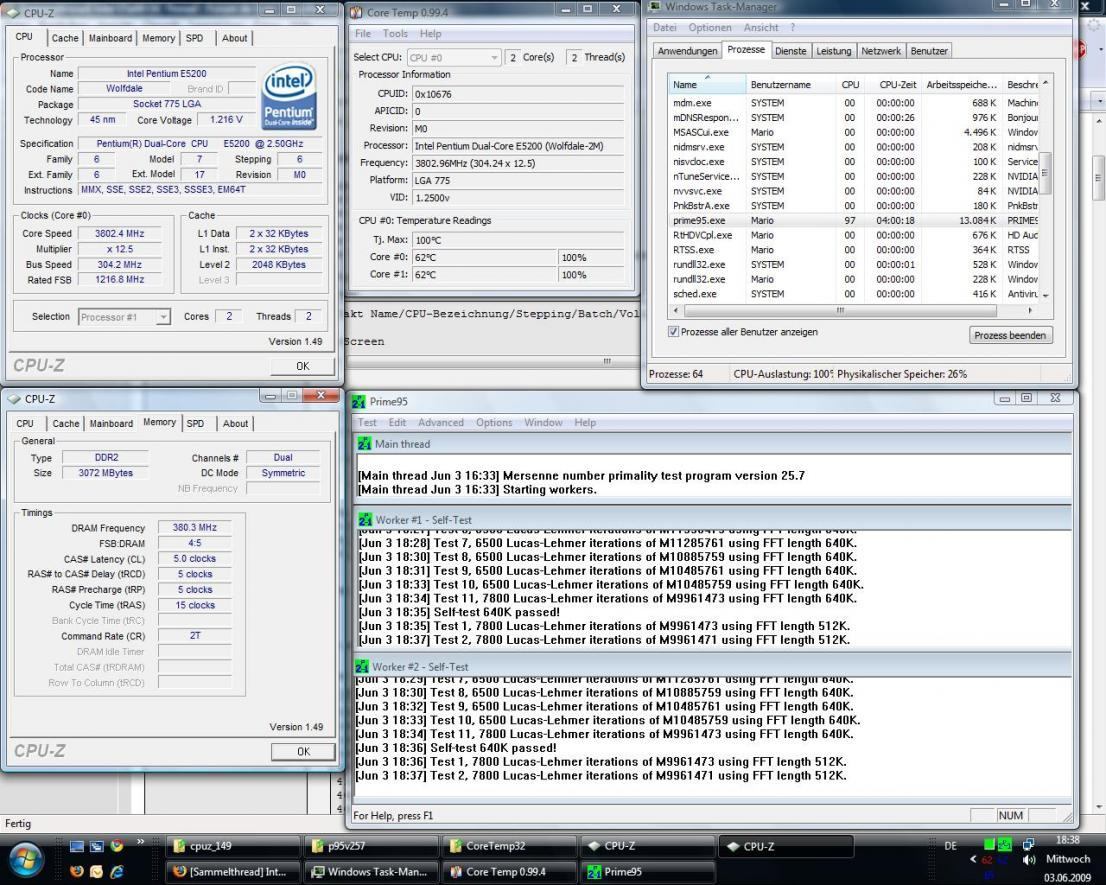1106x885 pixels.
Task: Open the Advanced menu in Prime95
Action: (x=441, y=422)
